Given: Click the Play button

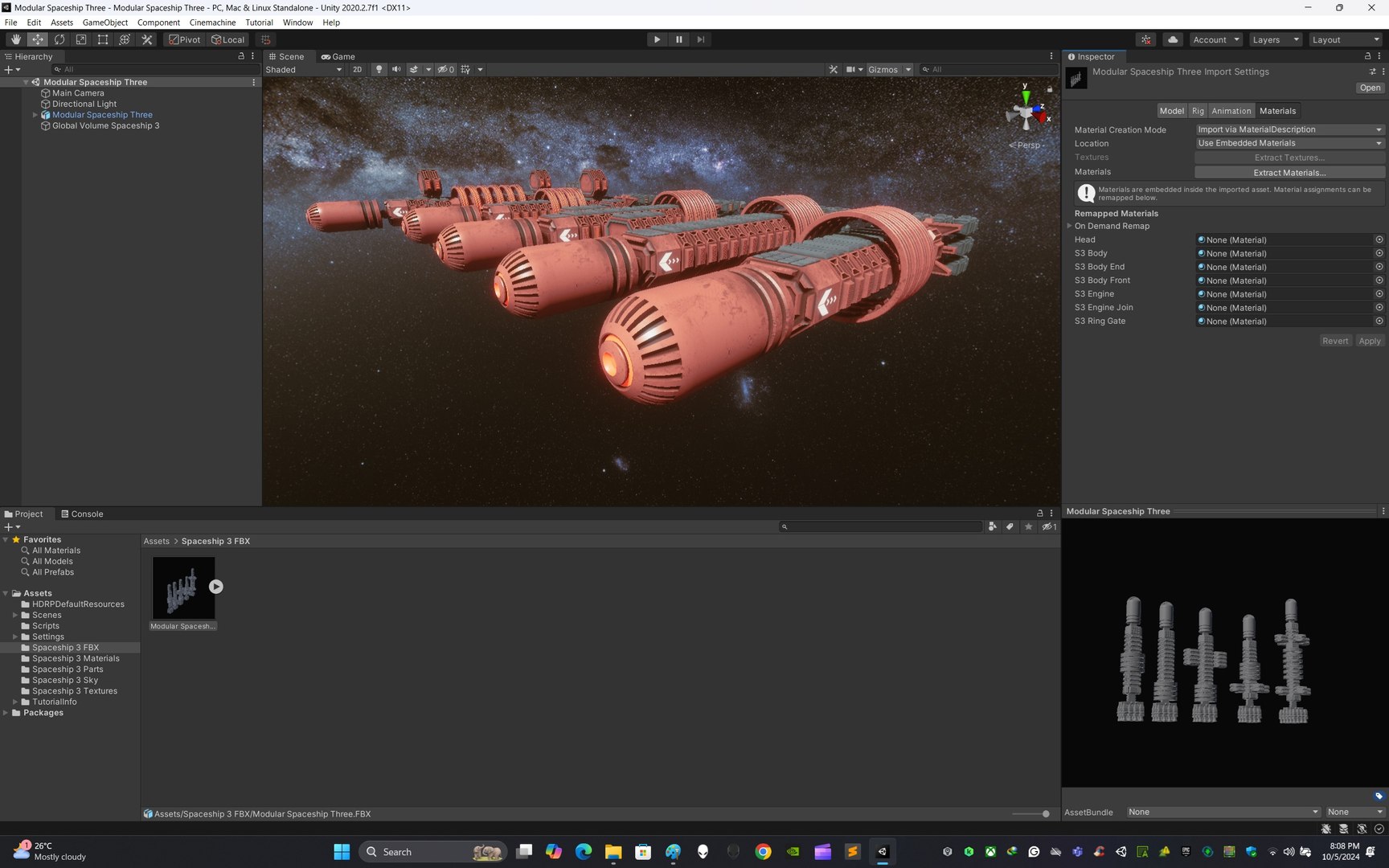Looking at the screenshot, I should point(657,39).
